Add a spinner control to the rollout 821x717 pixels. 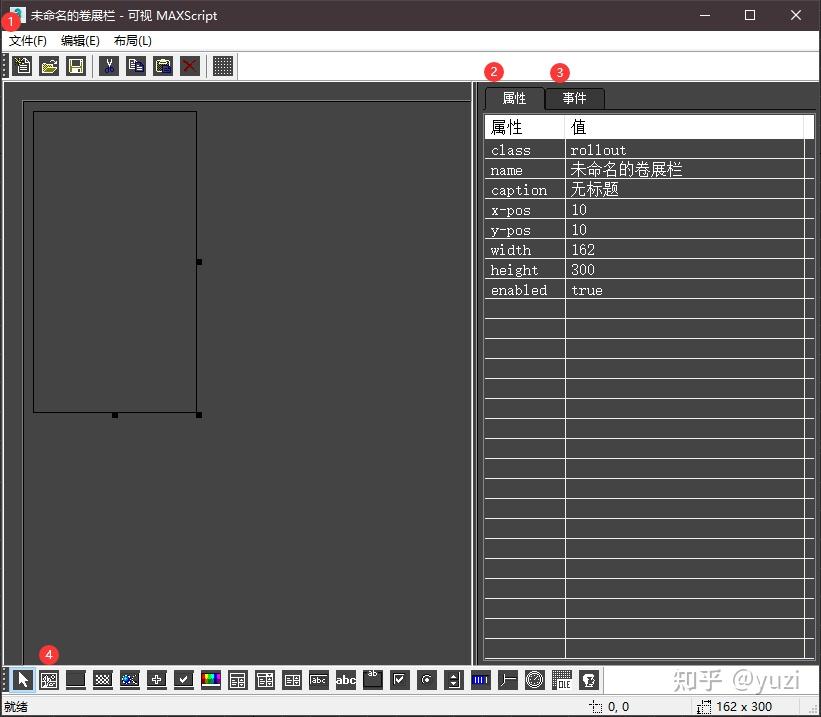(453, 680)
